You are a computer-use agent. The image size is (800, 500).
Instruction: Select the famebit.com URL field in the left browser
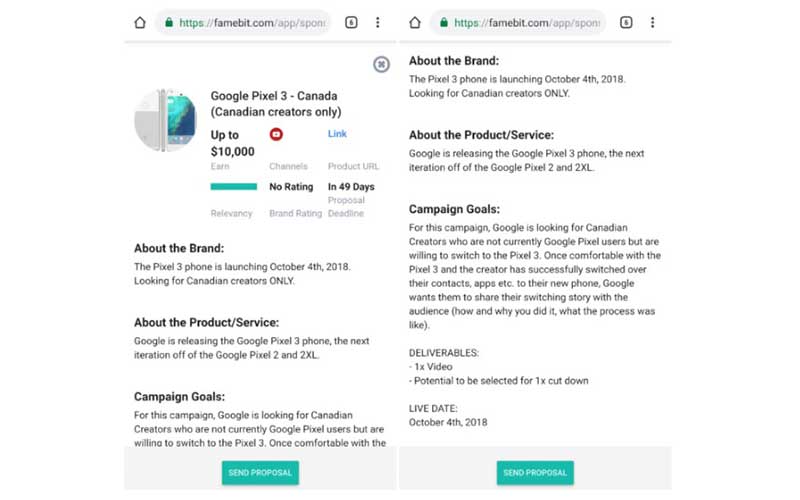pos(255,23)
